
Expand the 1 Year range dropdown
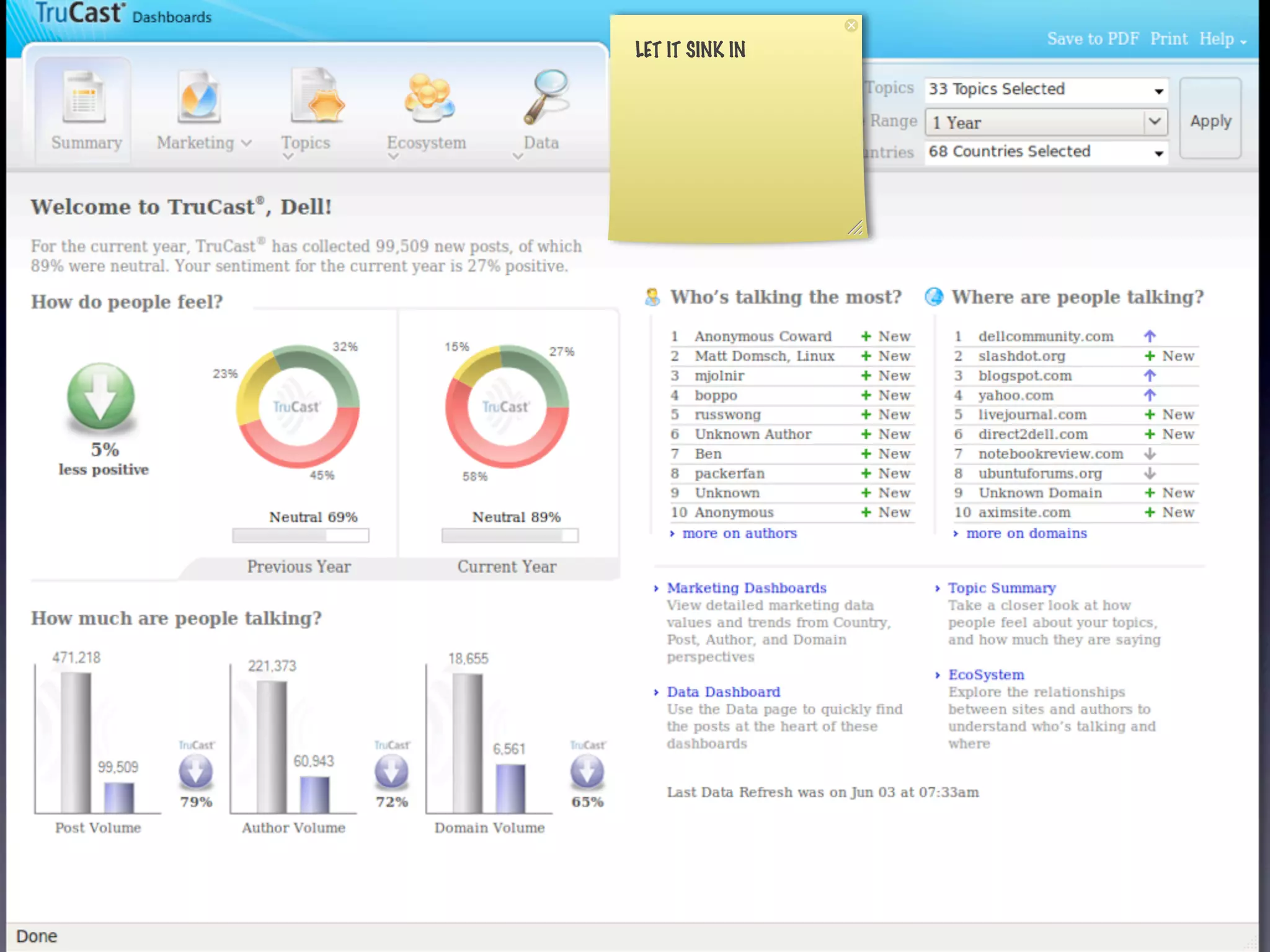(1046, 122)
